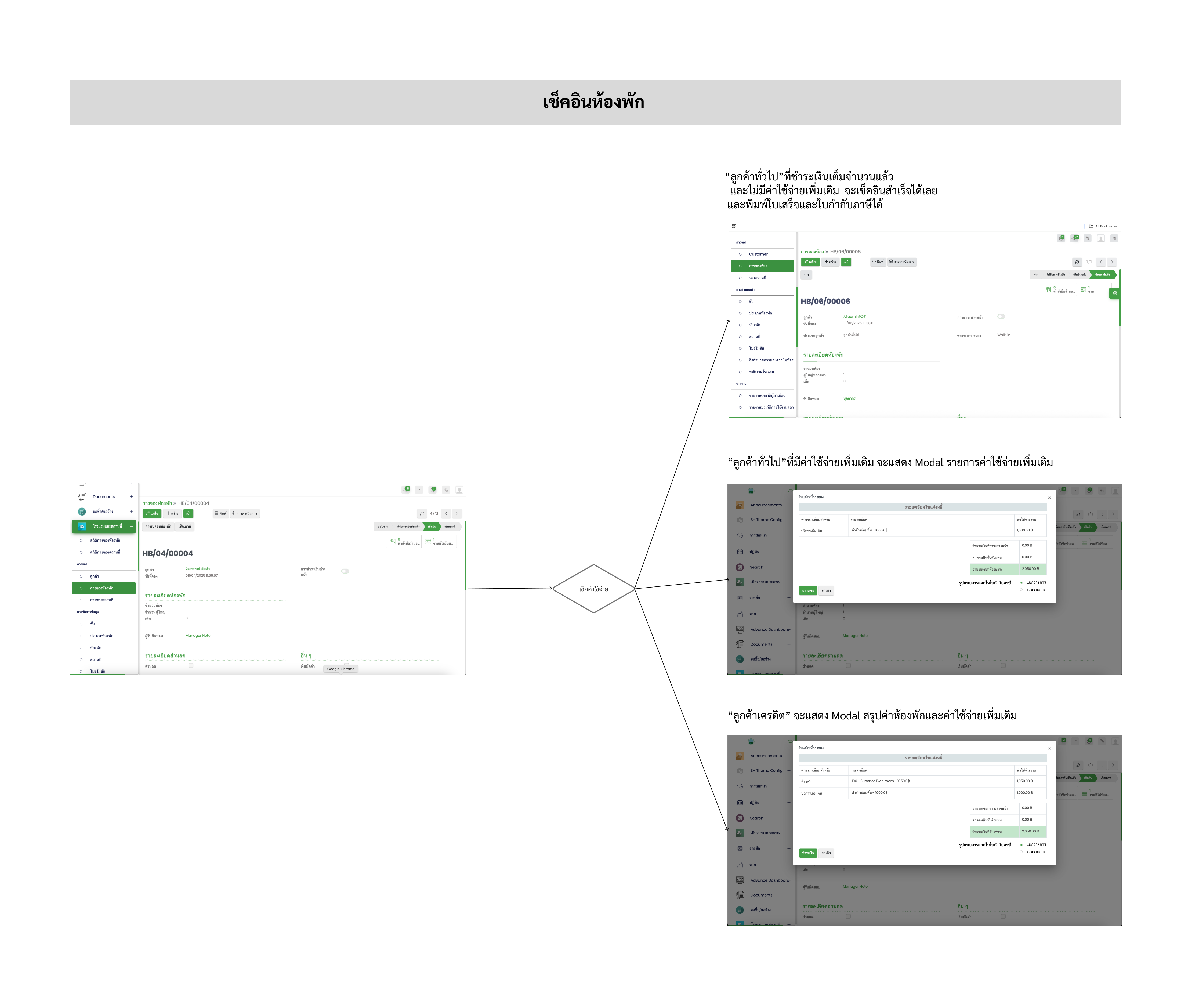Click the apps grid icon beside bookmarks bar
Viewport: 1192px width, 1008px height.
734,226
